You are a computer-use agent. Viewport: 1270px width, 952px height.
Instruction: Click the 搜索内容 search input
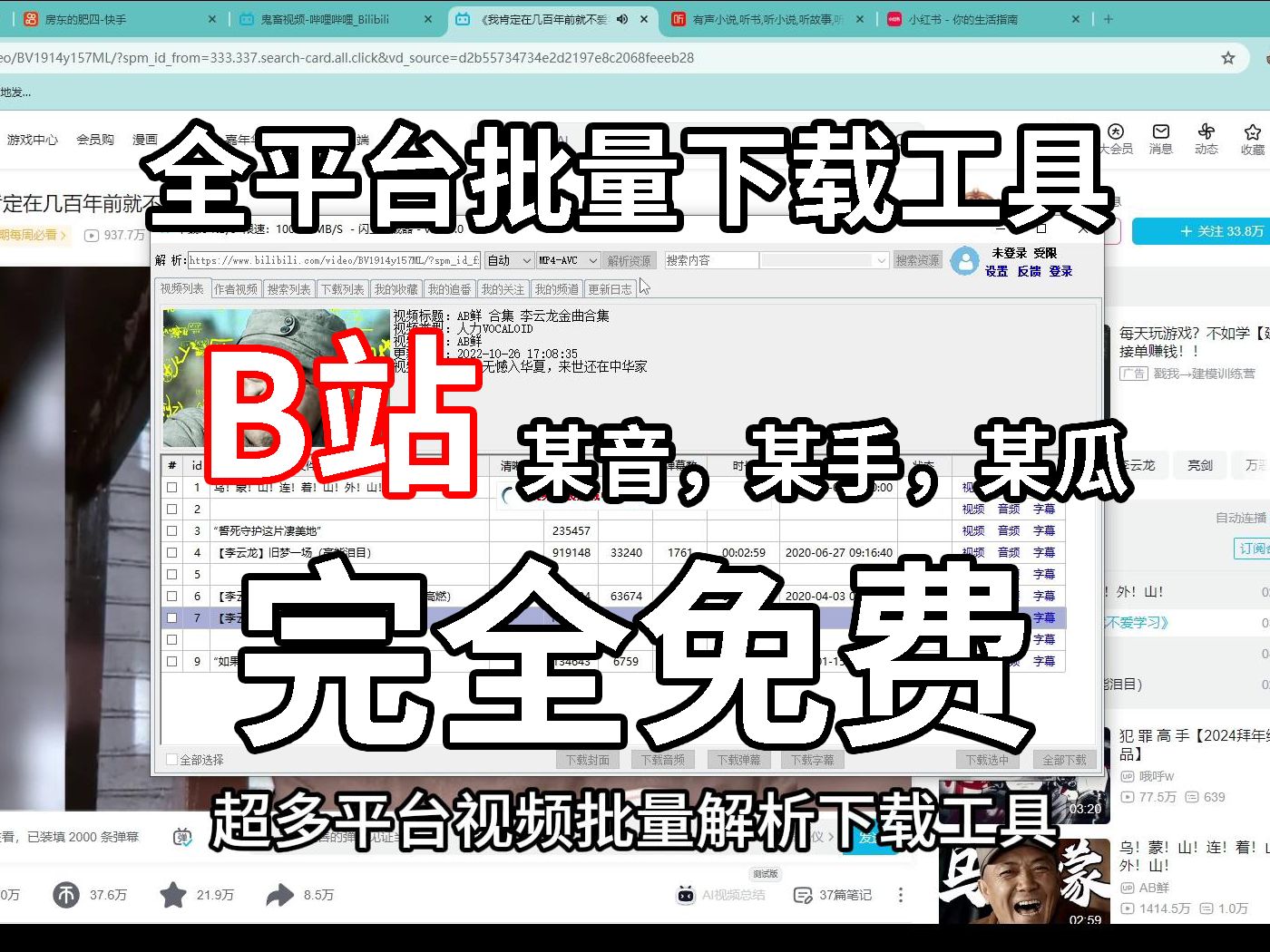point(711,260)
